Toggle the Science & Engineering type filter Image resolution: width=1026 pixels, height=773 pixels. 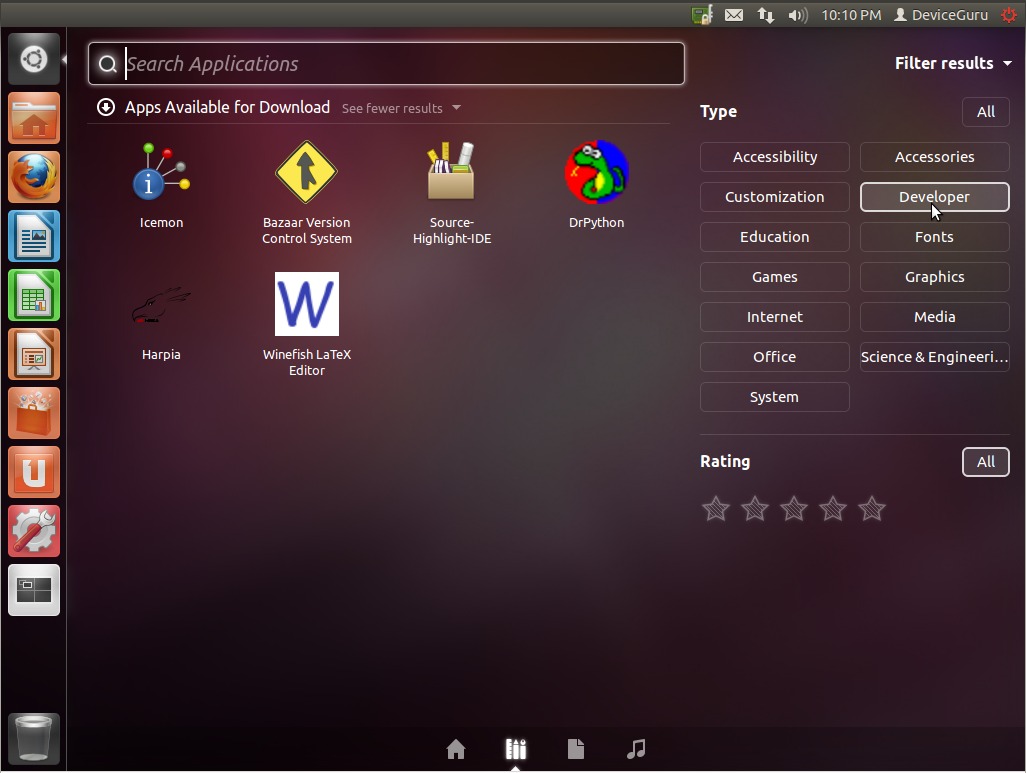tap(934, 357)
